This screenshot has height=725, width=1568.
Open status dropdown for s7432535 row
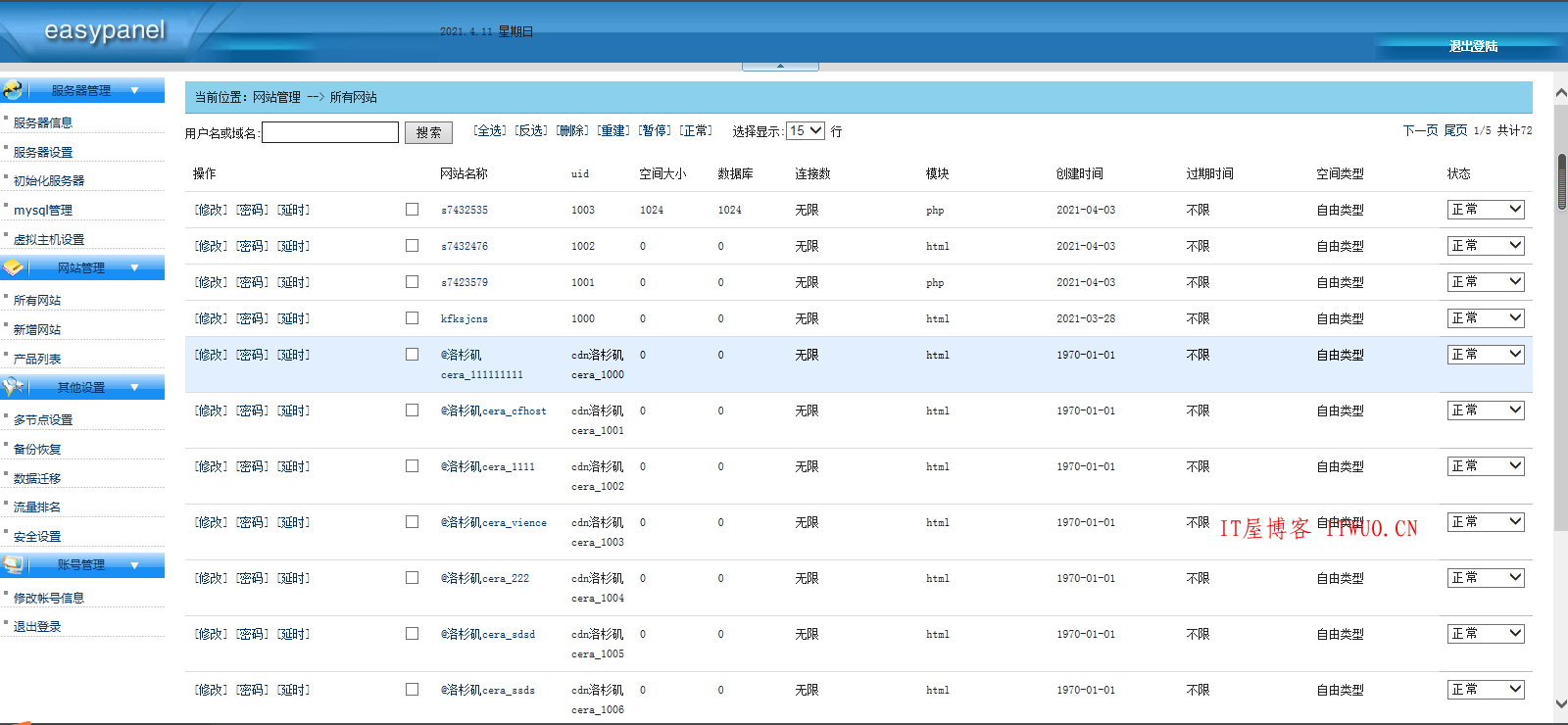pyautogui.click(x=1486, y=209)
